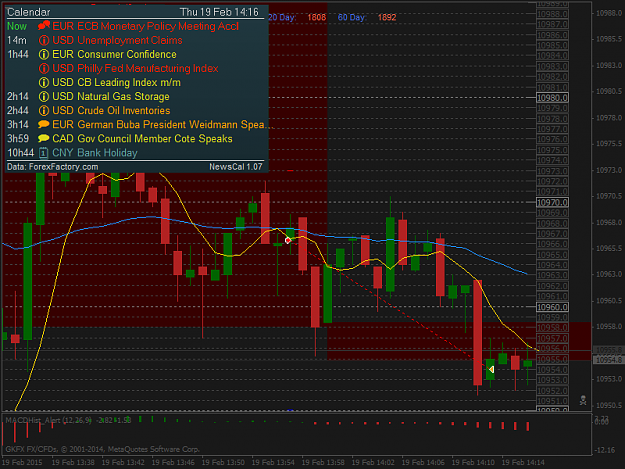Screen dimensions: 625x469
Task: Click the '19 Feb 2015' date axis label
Action: point(22,462)
